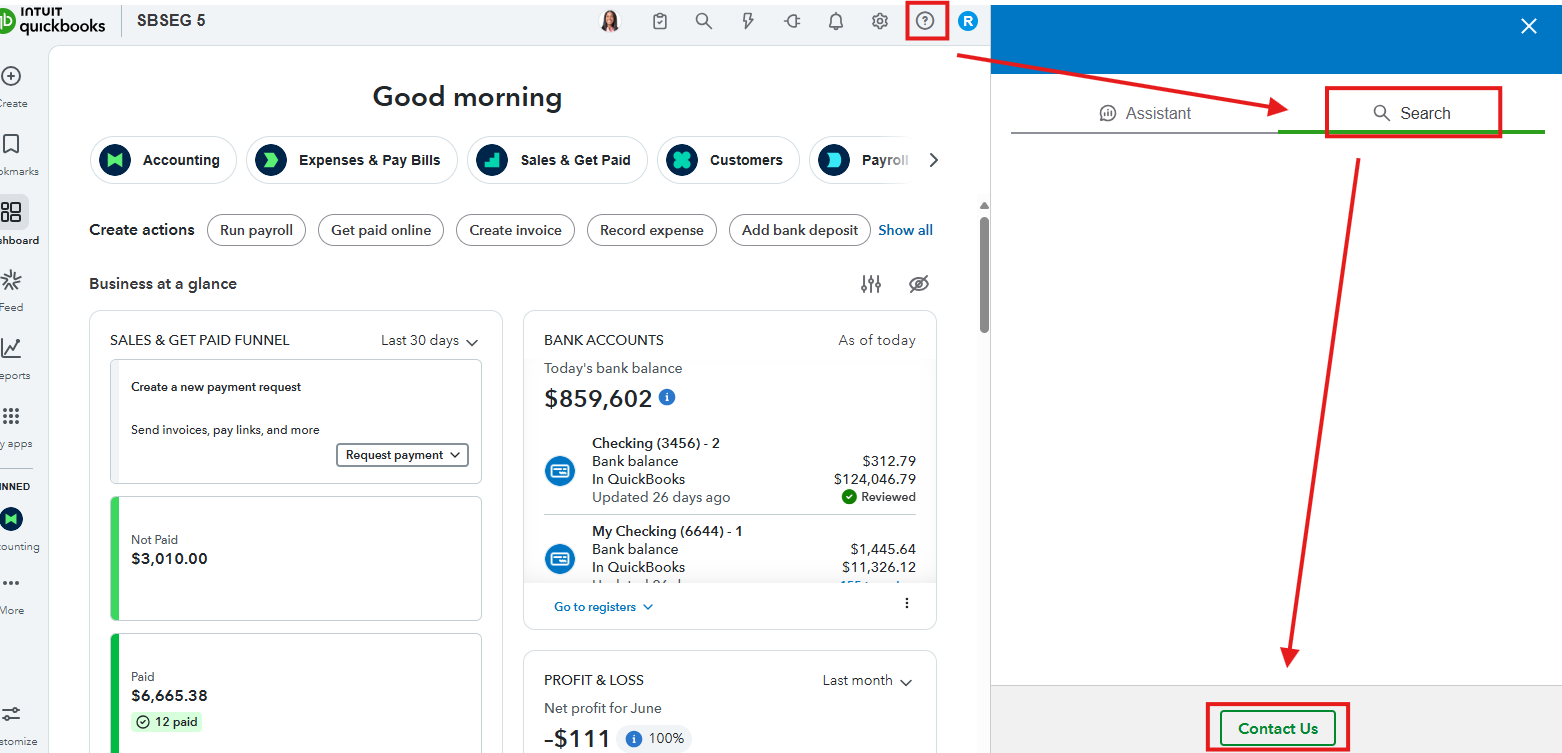Click the My Checking (6644) account icon
The width and height of the screenshot is (1562, 753).
pos(560,558)
